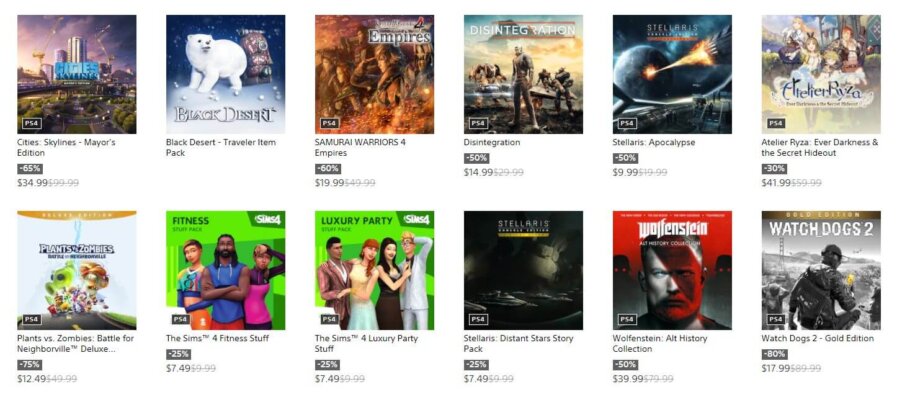Click the Sims 4 Fitness Stuff cover

coord(225,270)
